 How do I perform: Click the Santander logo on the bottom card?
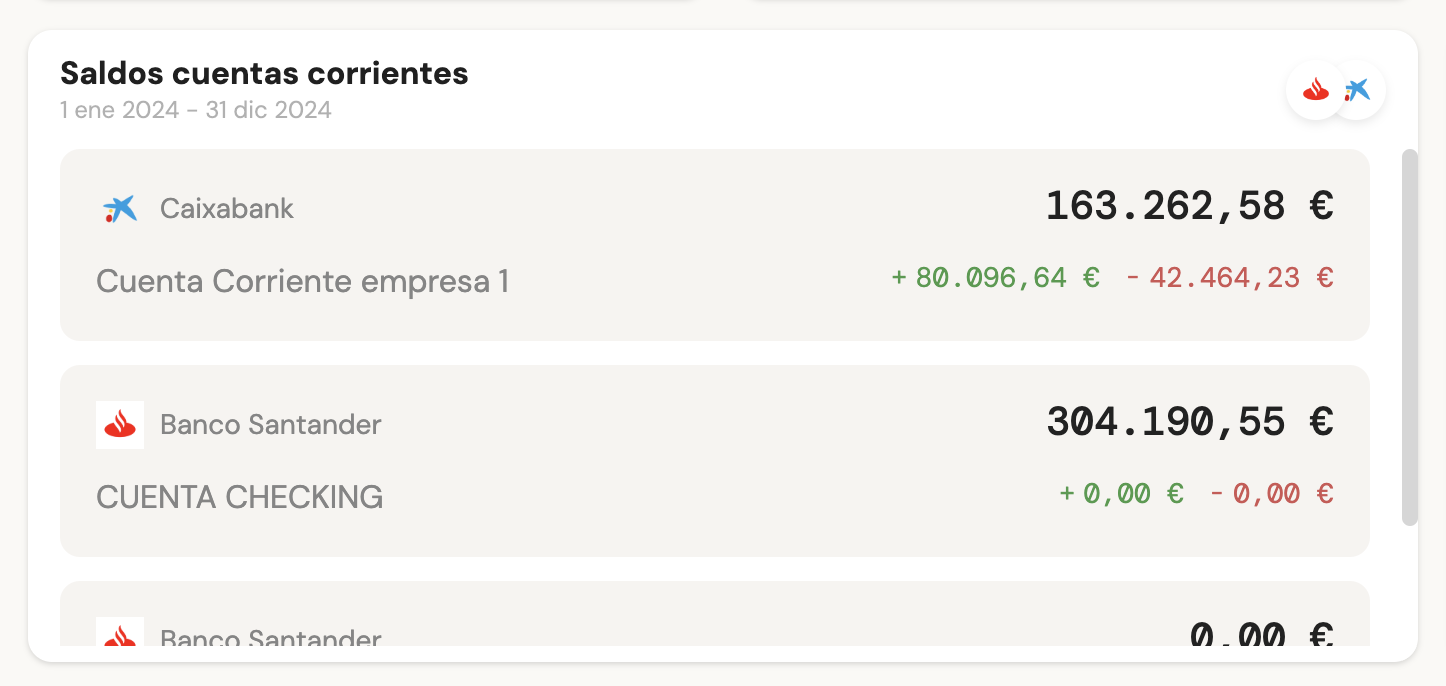(x=120, y=634)
